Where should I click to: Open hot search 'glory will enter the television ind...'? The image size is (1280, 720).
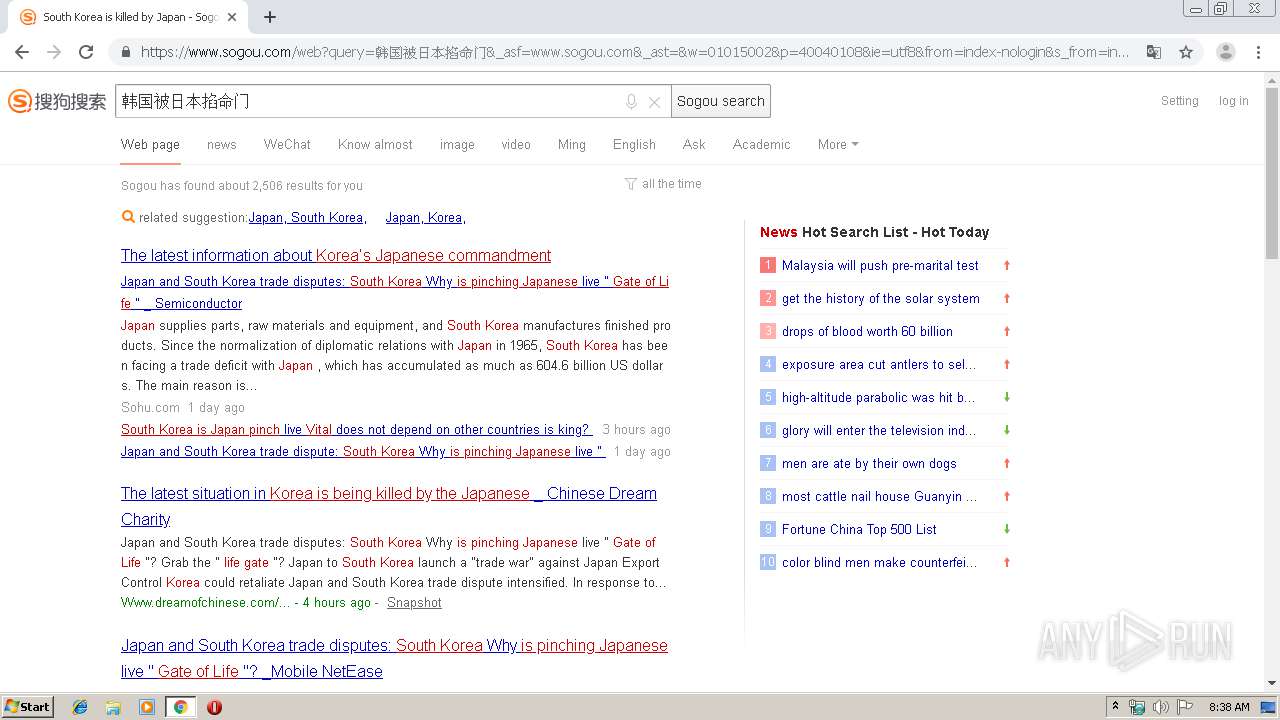click(880, 430)
